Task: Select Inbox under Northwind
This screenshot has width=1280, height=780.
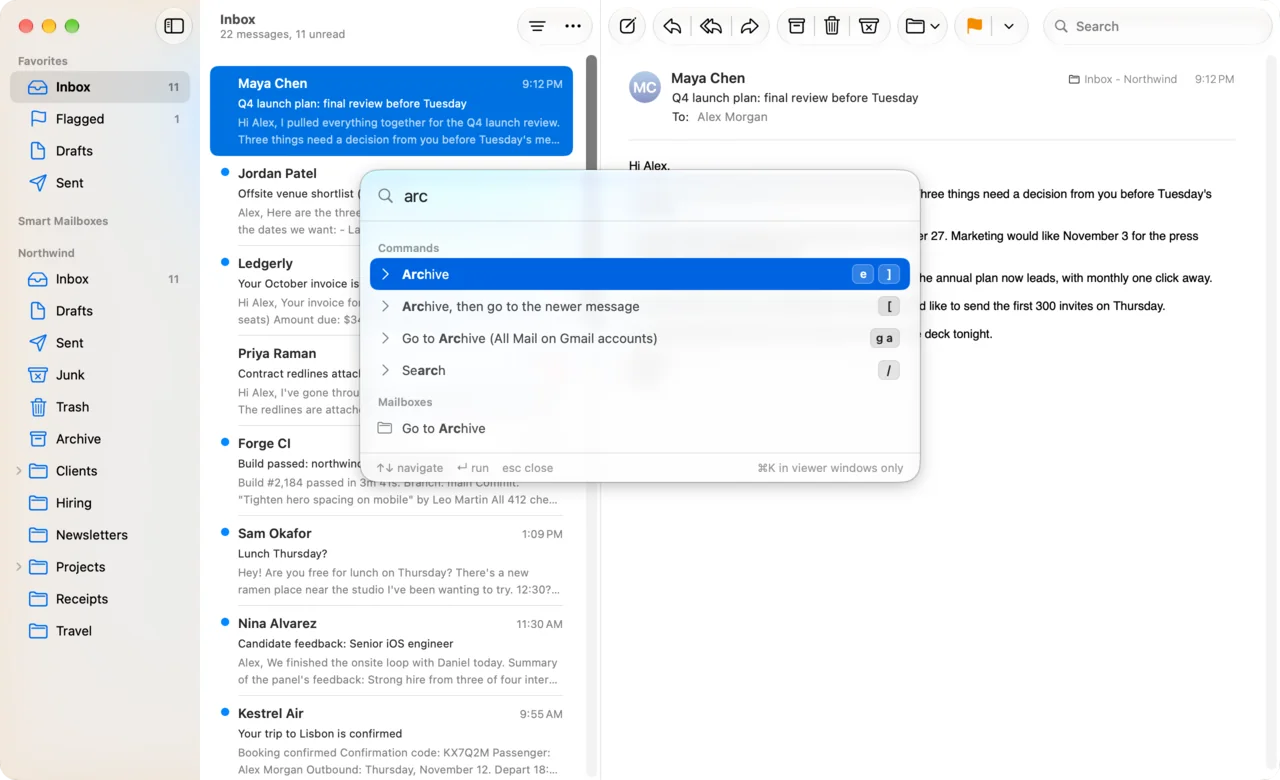Action: click(x=100, y=279)
